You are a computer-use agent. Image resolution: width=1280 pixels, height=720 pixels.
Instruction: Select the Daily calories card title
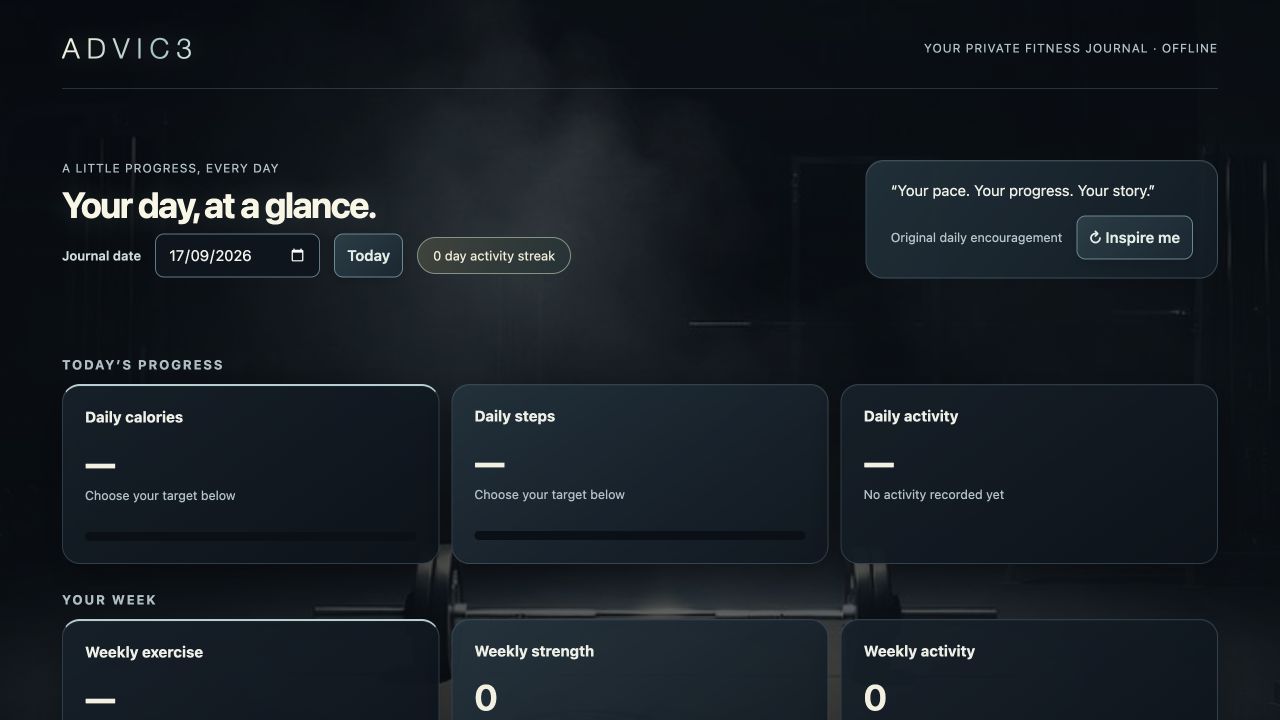coord(134,417)
